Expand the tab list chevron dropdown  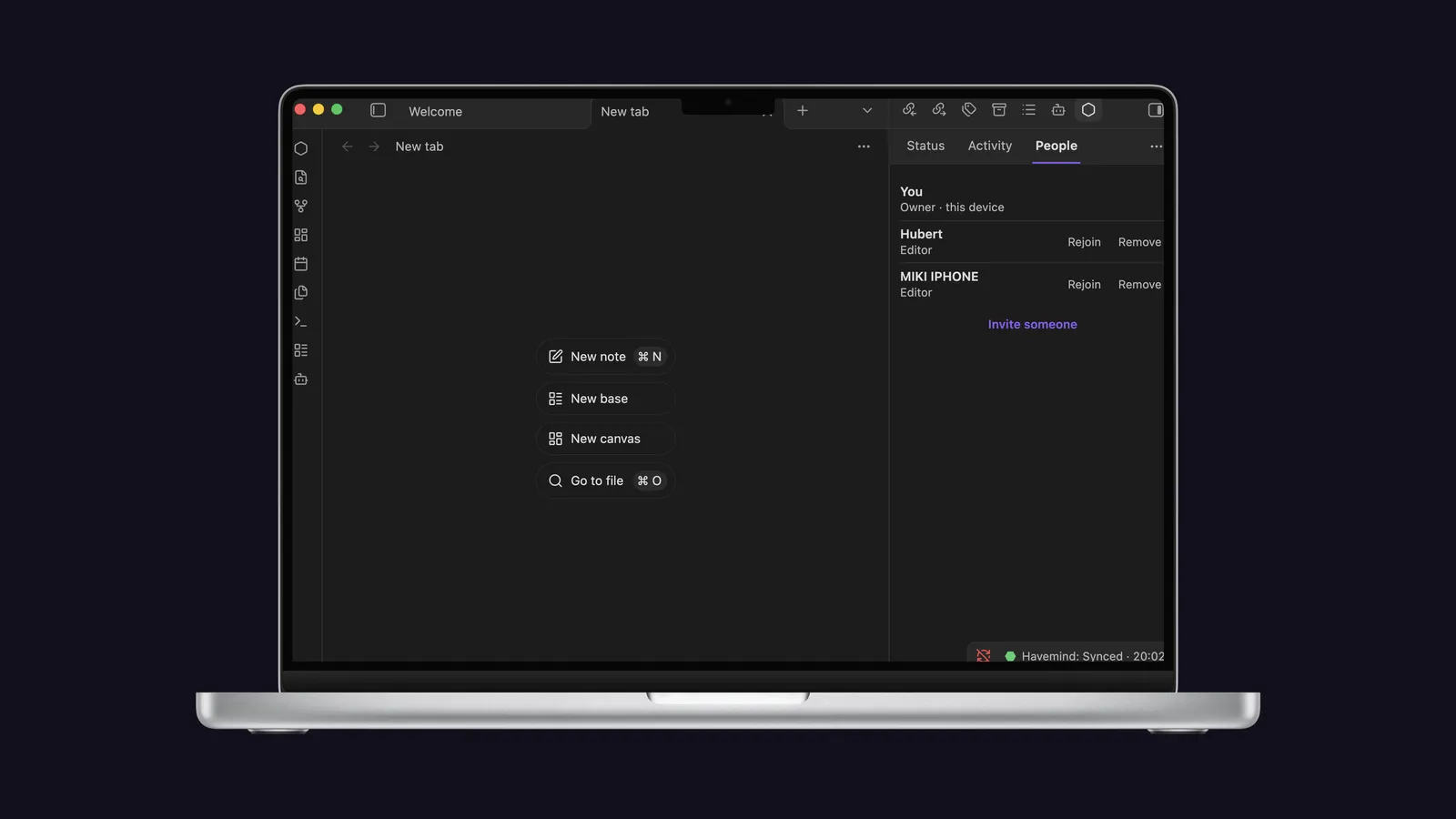(x=867, y=110)
